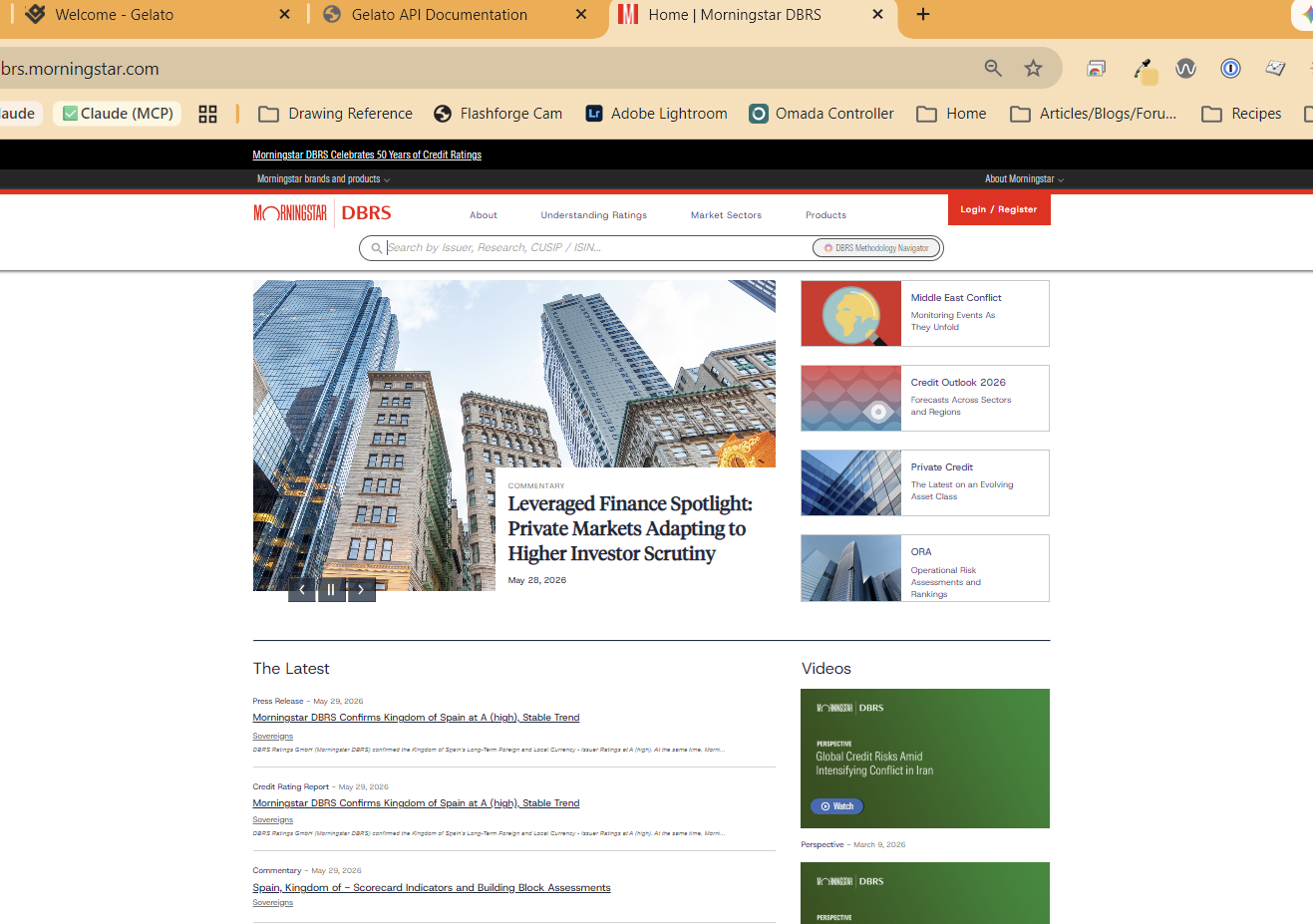Click Sovereigns tag under Press Release
The width and height of the screenshot is (1313, 924).
point(273,737)
